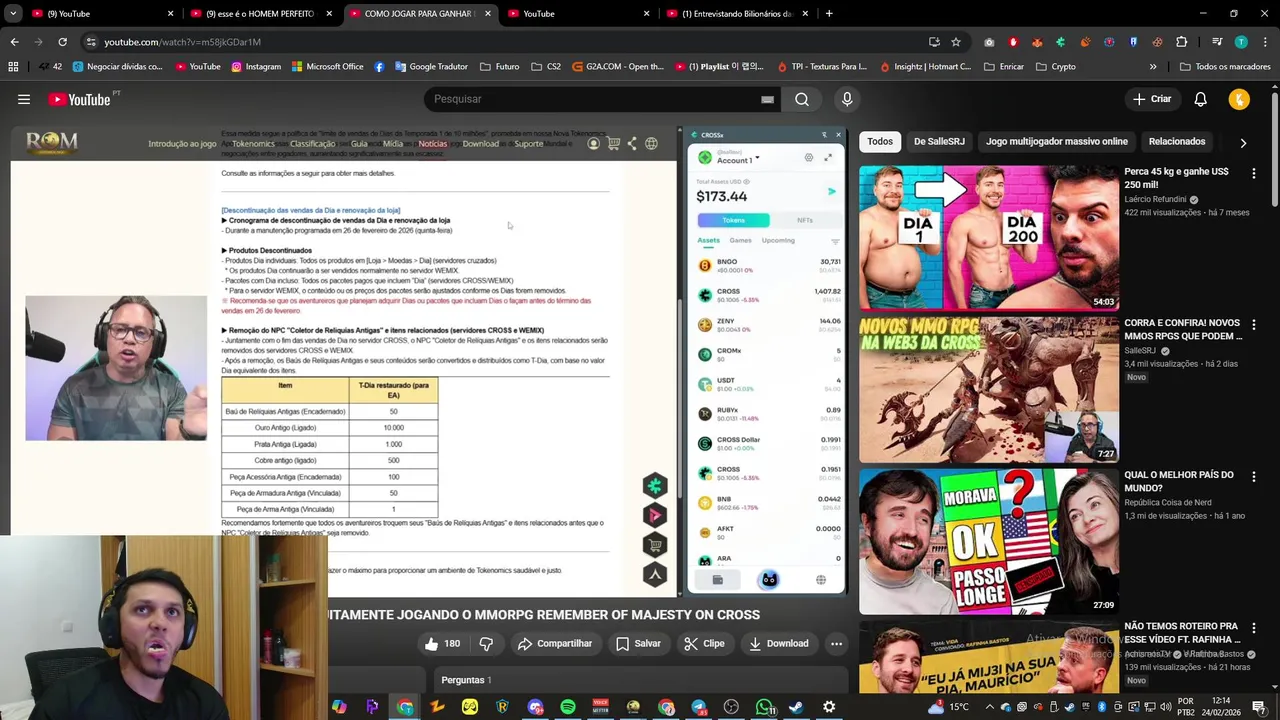Screen dimensions: 1280x720
Task: Open the Instagram bookmark
Action: (x=256, y=67)
